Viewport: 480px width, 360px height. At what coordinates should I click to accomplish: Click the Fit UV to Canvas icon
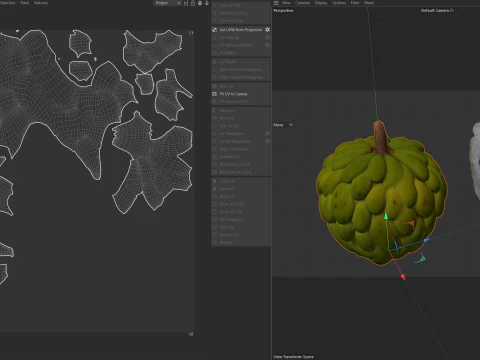pyautogui.click(x=215, y=94)
